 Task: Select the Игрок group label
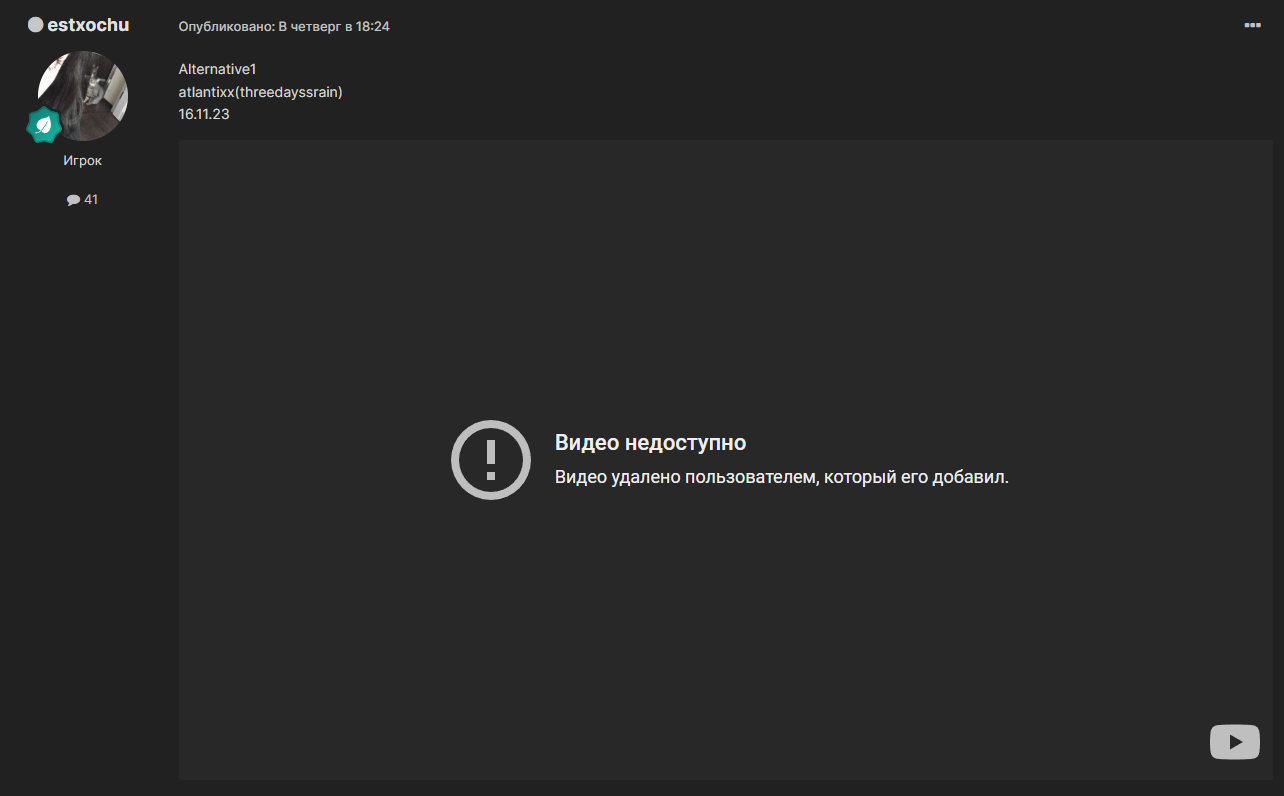pos(82,161)
